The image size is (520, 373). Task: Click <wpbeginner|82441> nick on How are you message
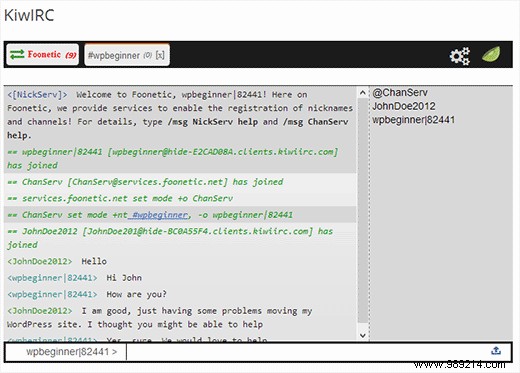click(x=52, y=294)
